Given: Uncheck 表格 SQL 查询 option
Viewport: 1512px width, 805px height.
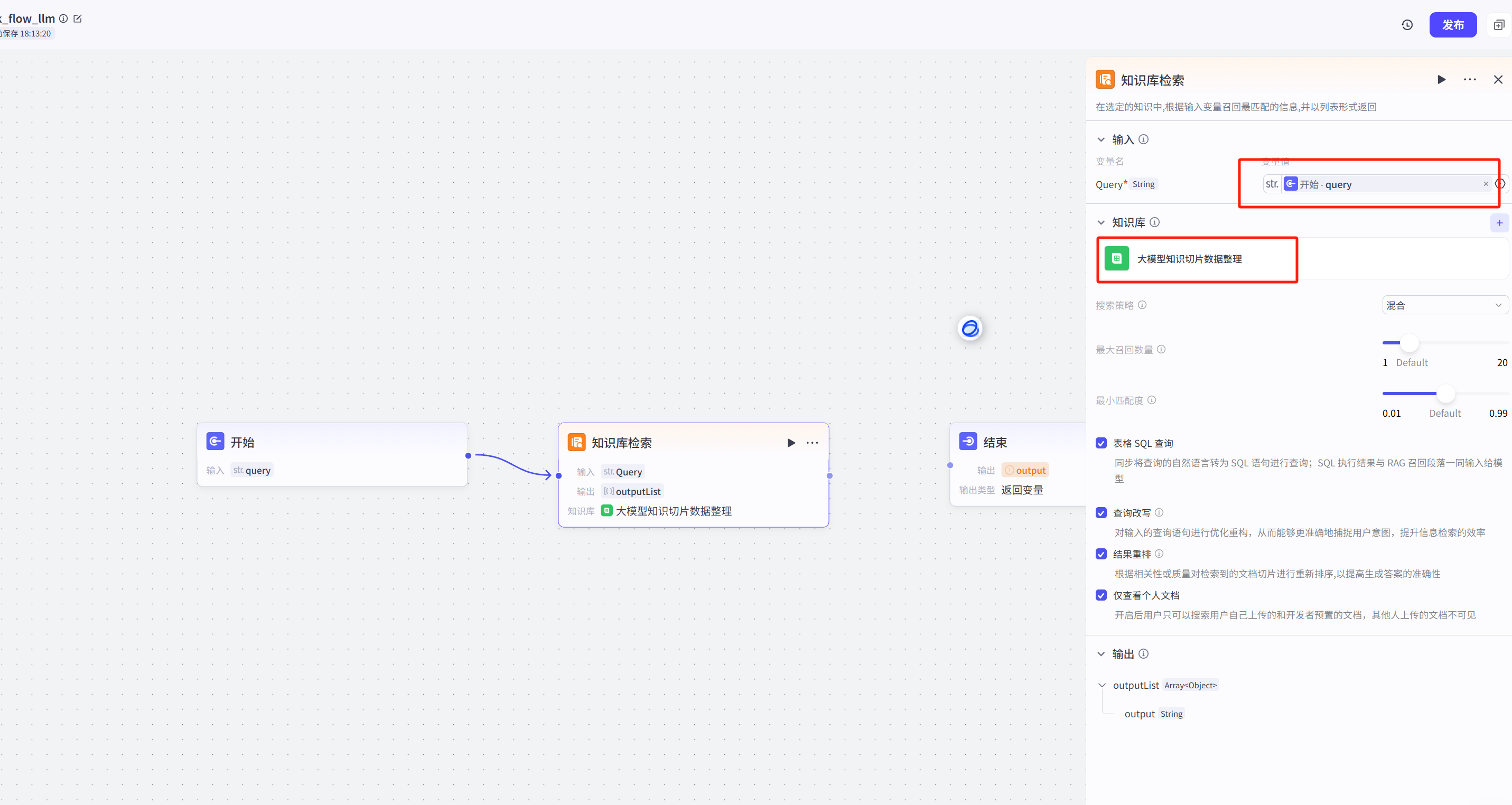Looking at the screenshot, I should (1101, 443).
